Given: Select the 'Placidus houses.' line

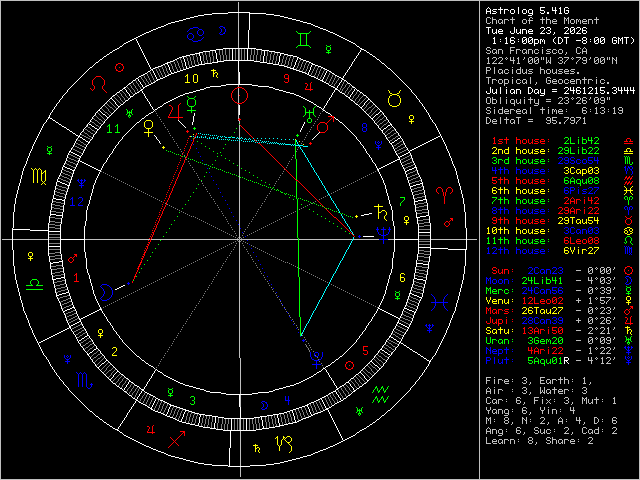Looking at the screenshot, I should point(534,71).
